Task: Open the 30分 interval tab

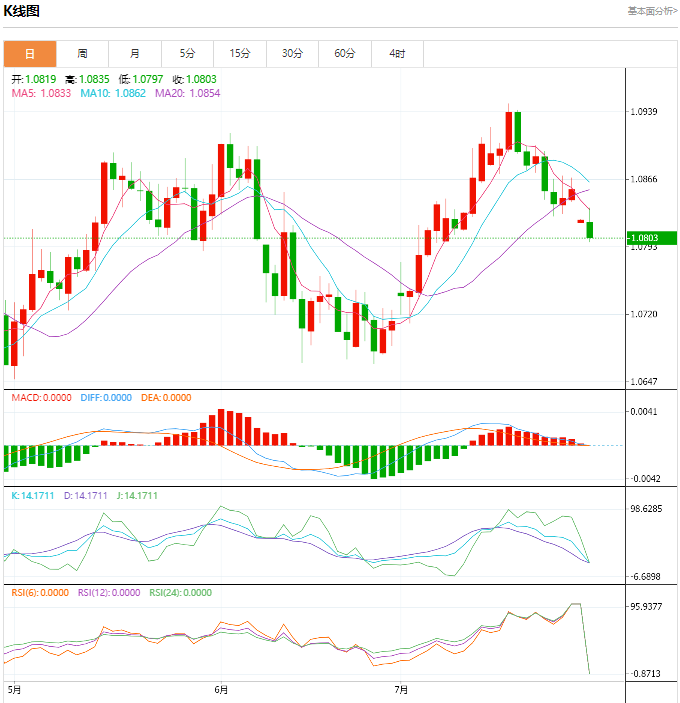Action: tap(292, 53)
